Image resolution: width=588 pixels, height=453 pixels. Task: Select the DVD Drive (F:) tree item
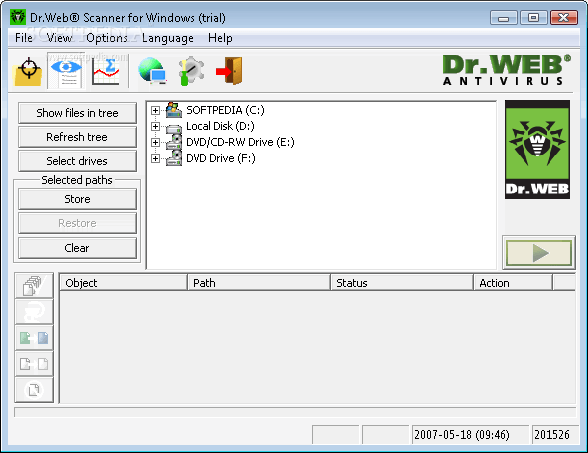point(220,158)
